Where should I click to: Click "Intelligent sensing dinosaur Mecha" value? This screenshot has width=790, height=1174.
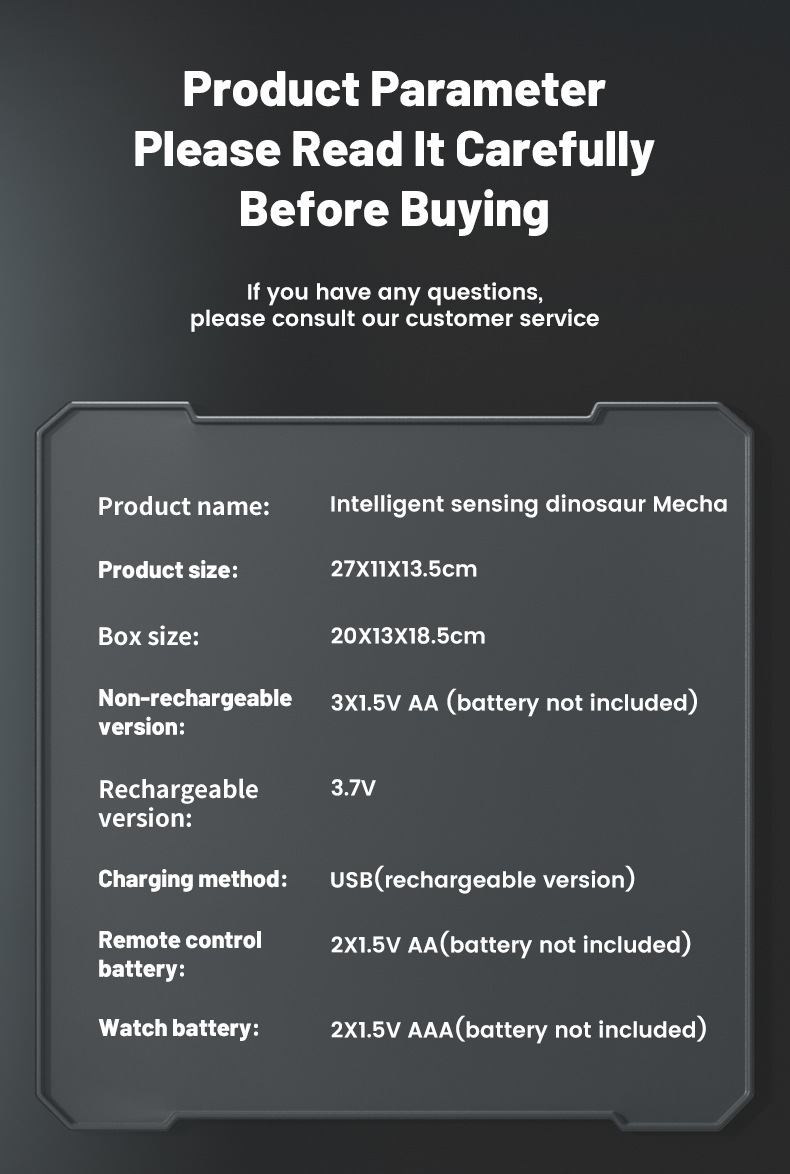pos(528,504)
